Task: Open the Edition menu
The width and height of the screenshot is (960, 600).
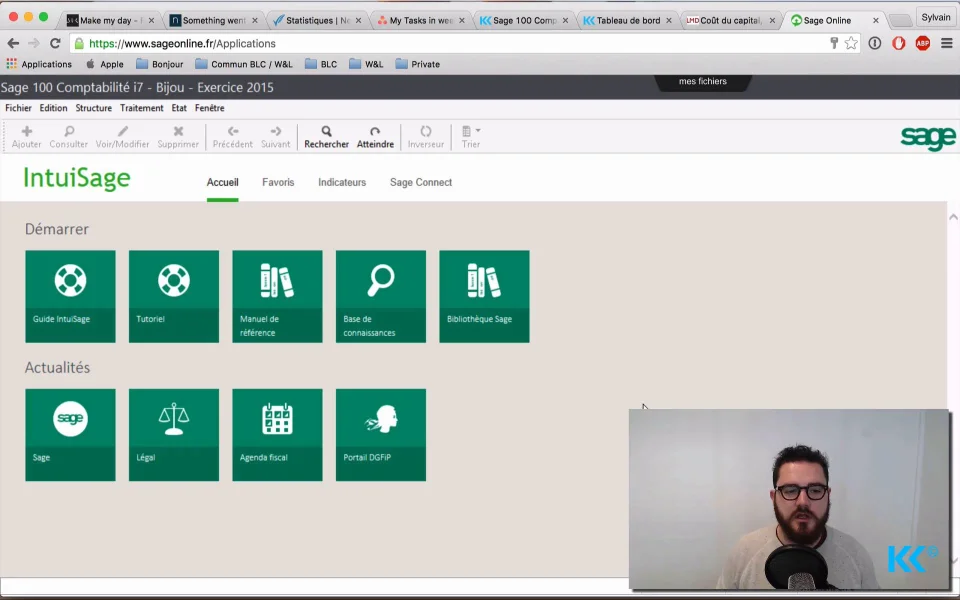Action: pos(53,108)
